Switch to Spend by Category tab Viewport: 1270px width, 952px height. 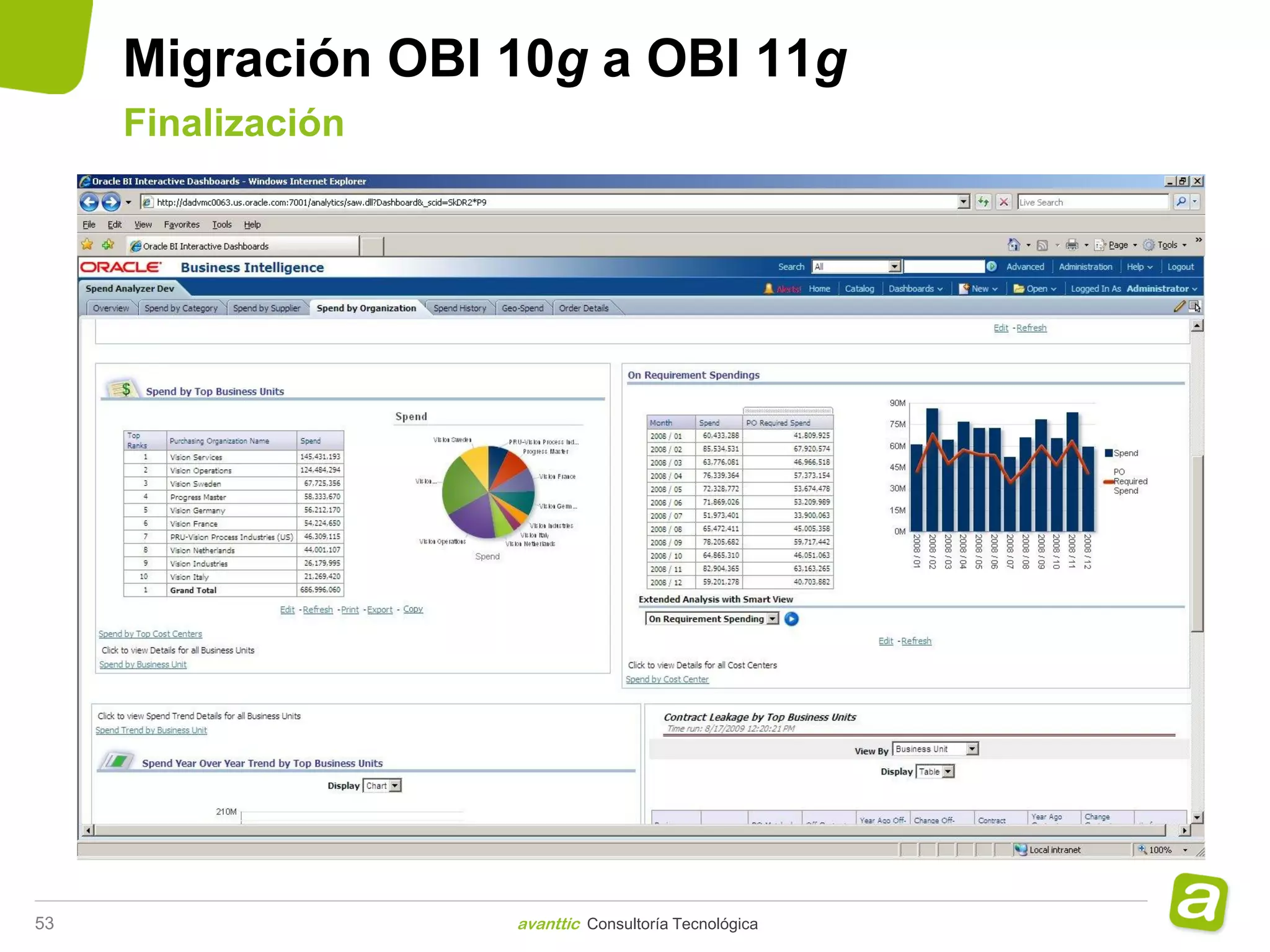pyautogui.click(x=181, y=308)
